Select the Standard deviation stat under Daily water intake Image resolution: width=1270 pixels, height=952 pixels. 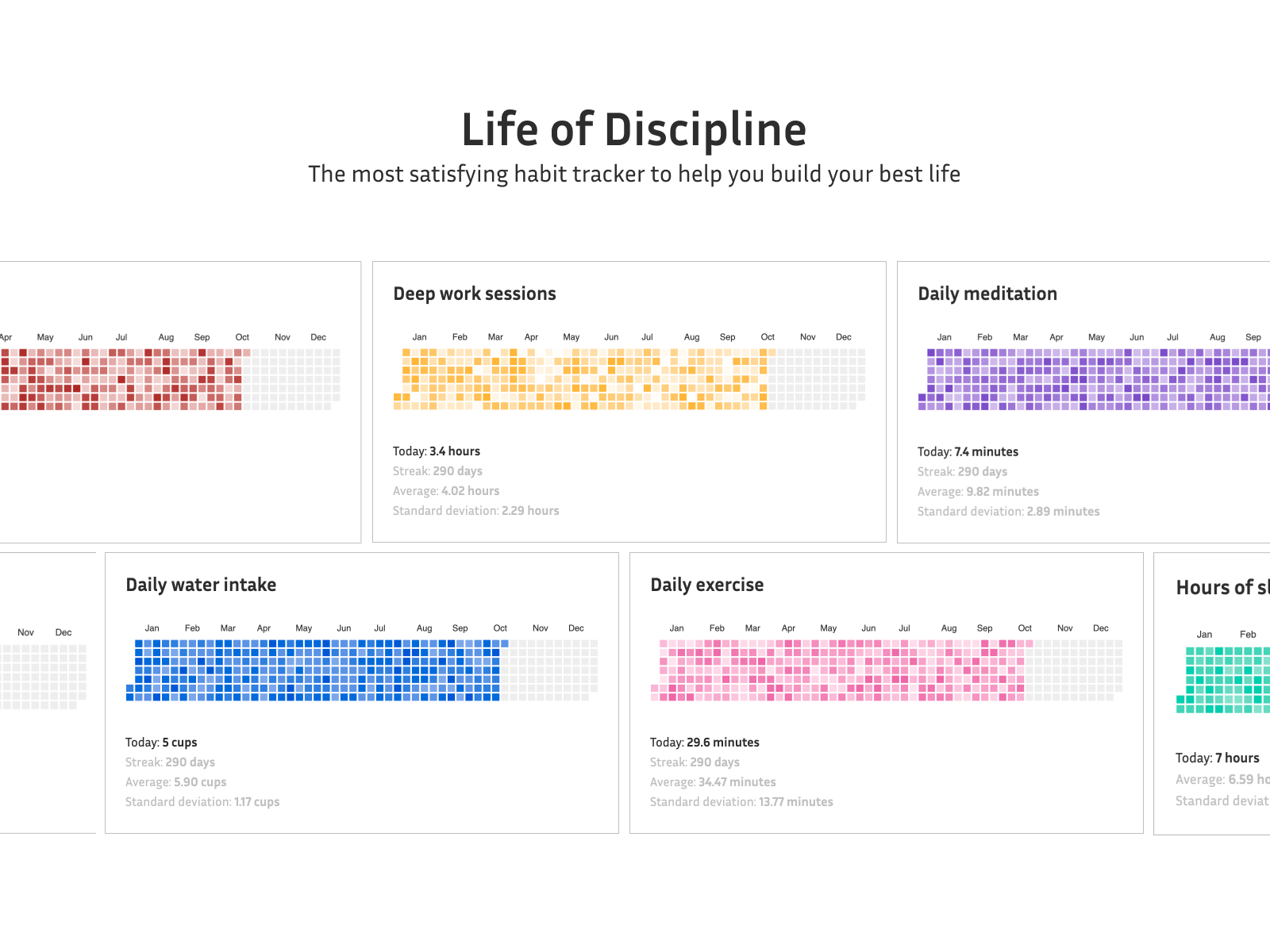point(202,801)
